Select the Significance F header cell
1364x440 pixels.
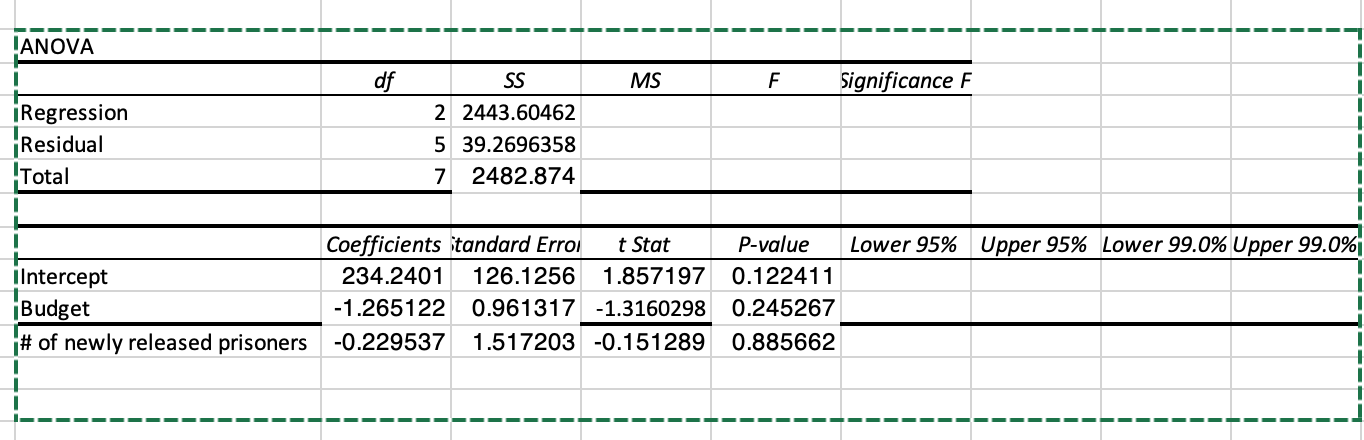pos(906,80)
